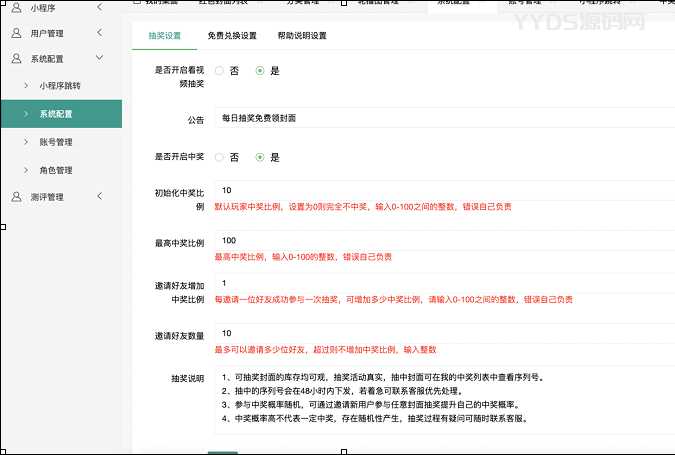
Task: Click the 小程序 sidebar user icon
Action: 16,7
